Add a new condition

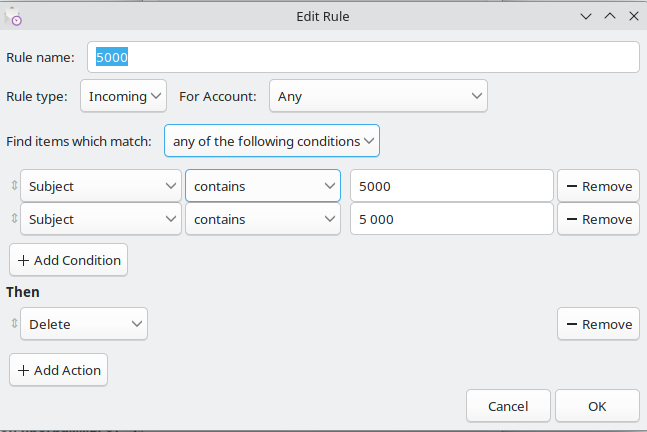(68, 260)
